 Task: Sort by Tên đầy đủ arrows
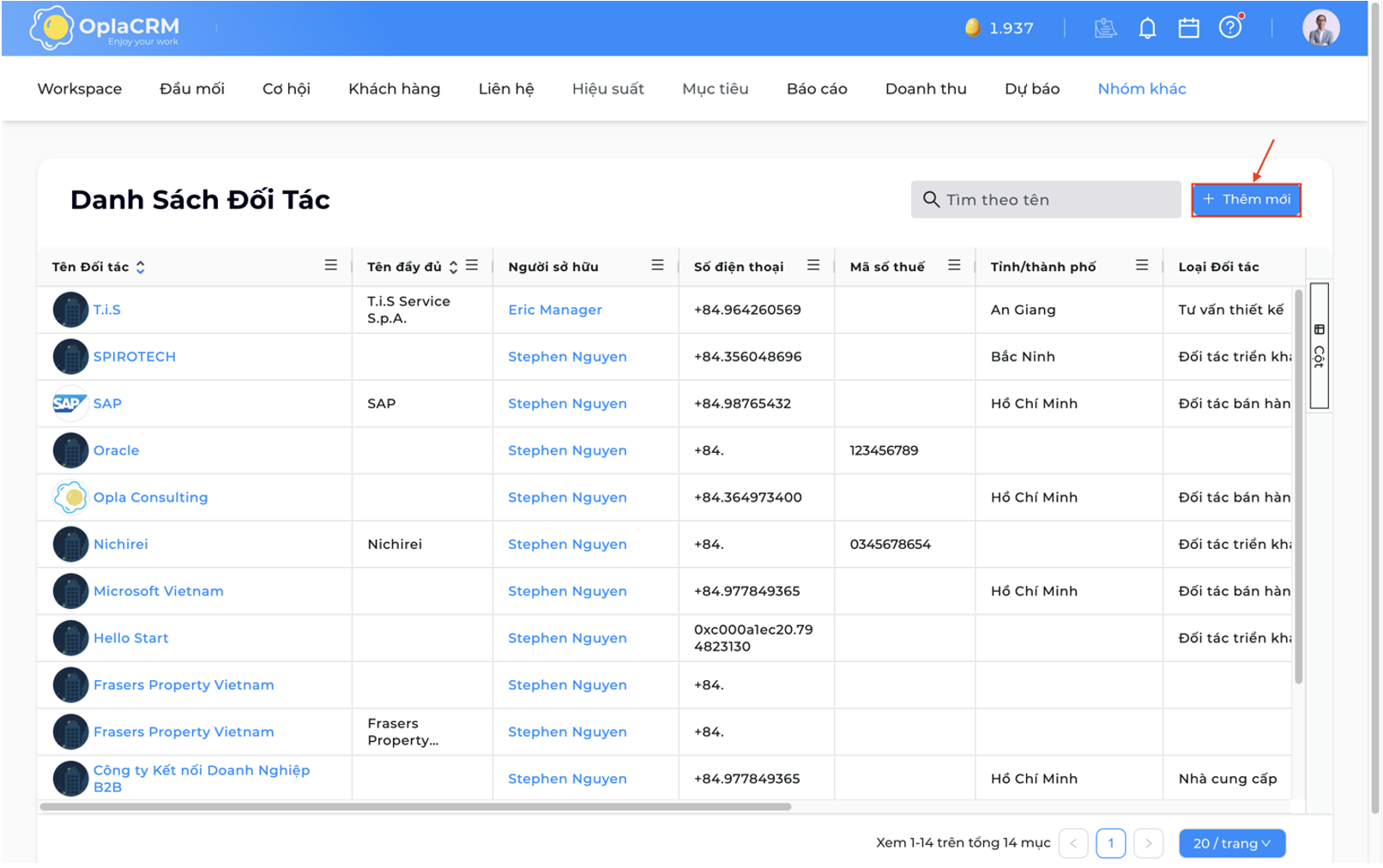[x=453, y=267]
